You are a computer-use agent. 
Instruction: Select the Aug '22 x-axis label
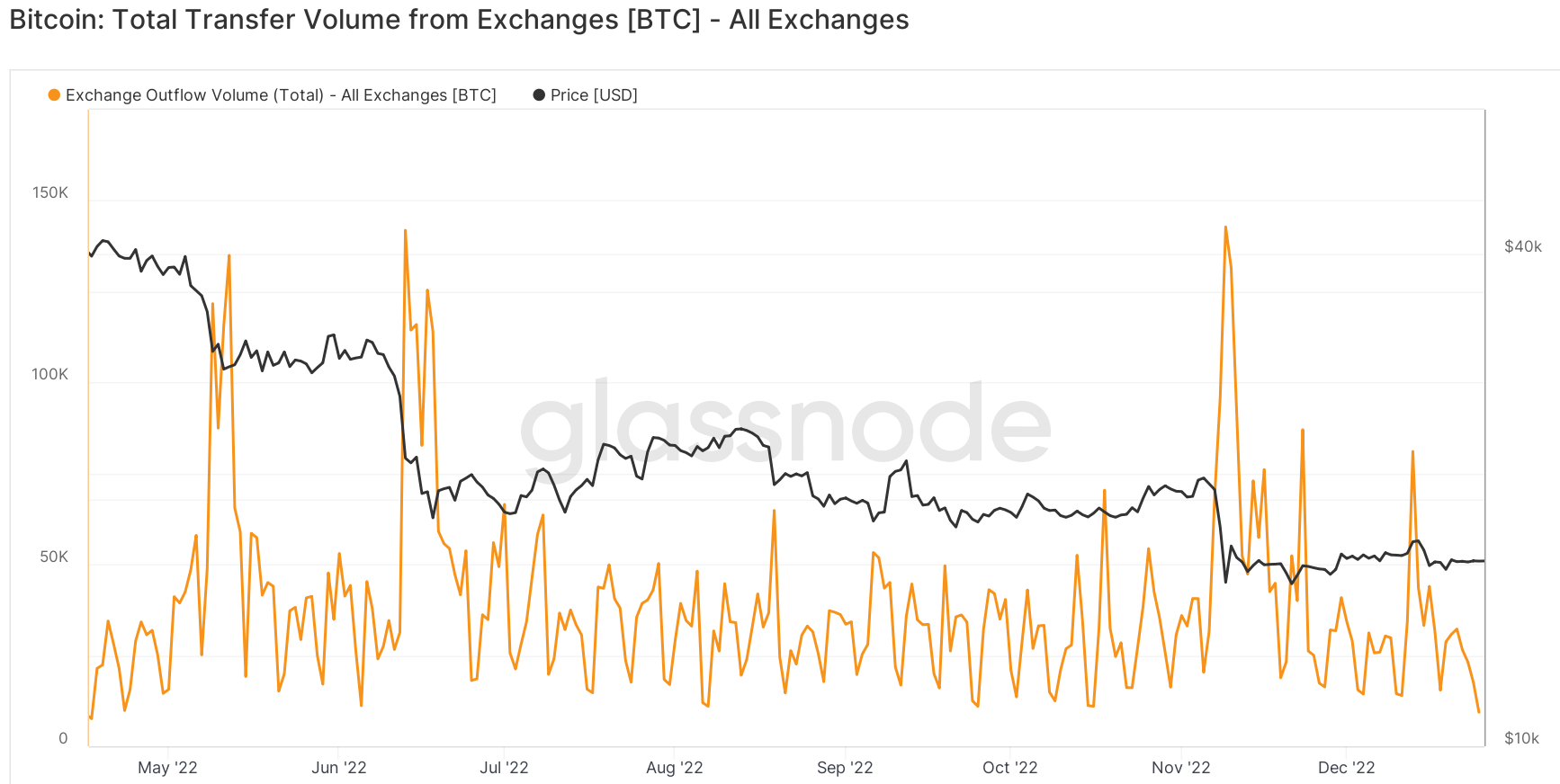tap(675, 768)
